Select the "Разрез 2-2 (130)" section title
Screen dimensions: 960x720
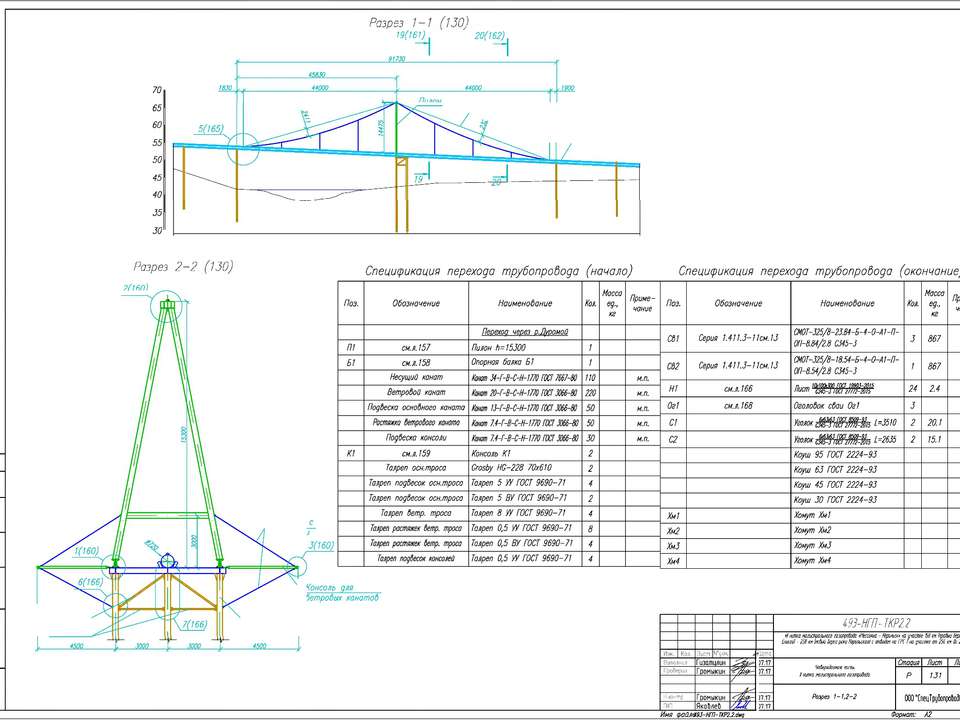(x=182, y=266)
